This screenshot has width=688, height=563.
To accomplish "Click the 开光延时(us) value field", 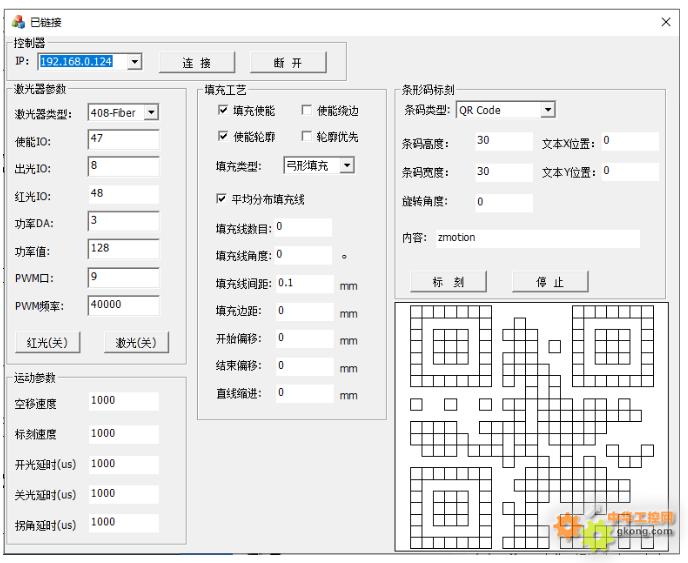I will (x=123, y=464).
